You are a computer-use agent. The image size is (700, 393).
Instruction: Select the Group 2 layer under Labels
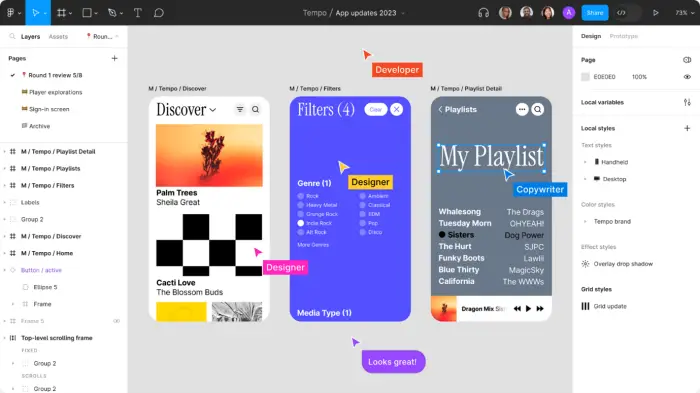pyautogui.click(x=32, y=219)
